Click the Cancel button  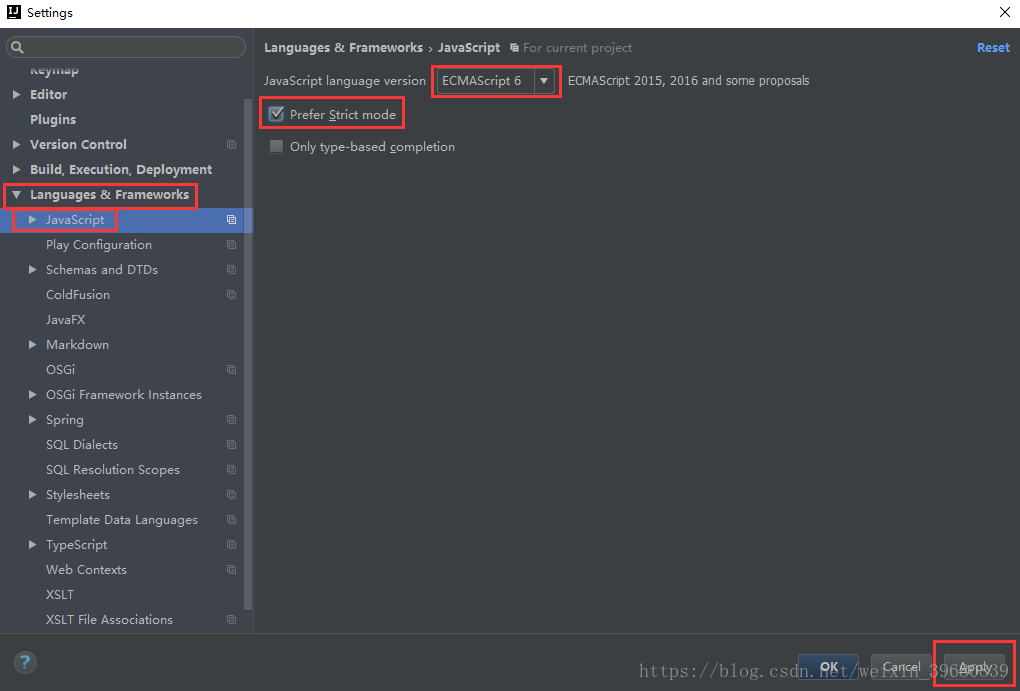pyautogui.click(x=901, y=667)
